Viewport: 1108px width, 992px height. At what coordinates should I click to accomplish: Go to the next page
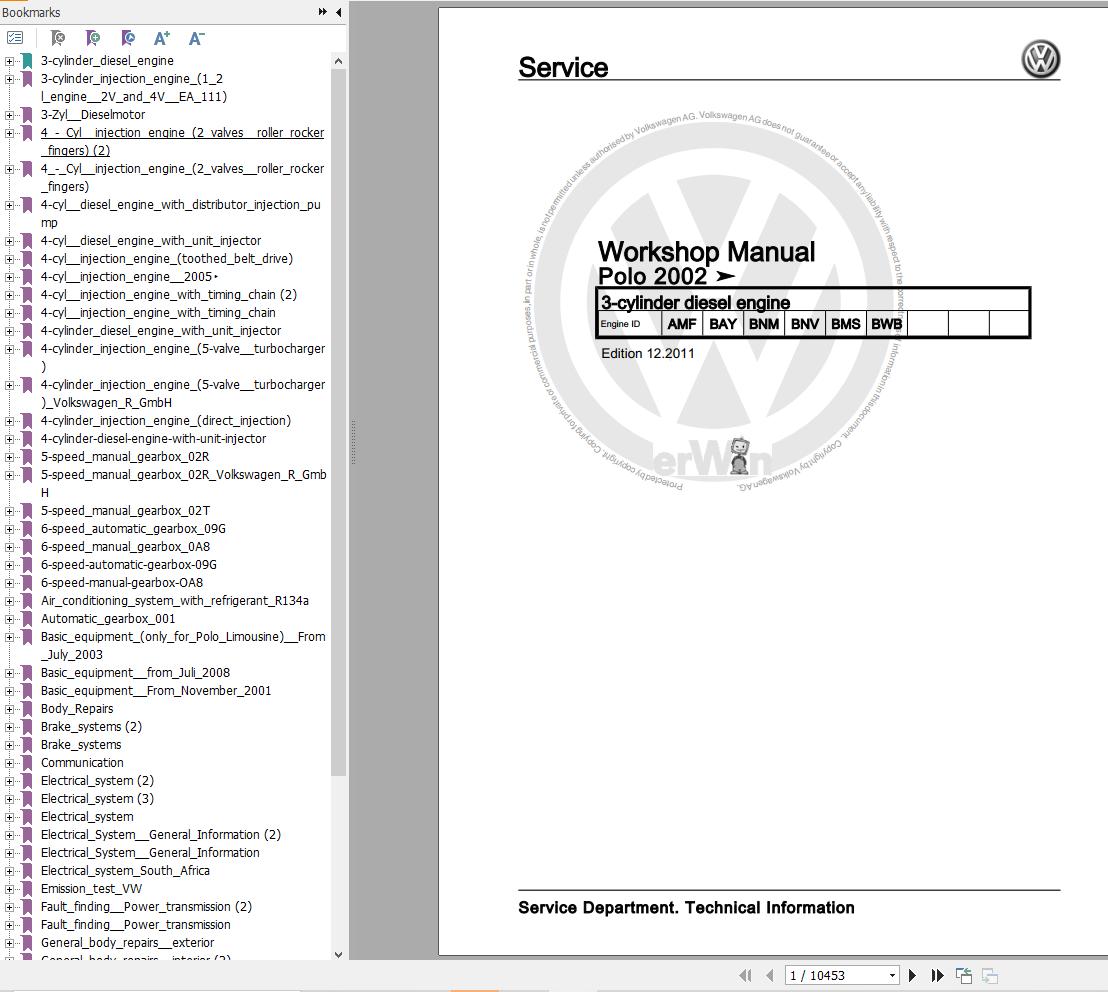tap(912, 975)
